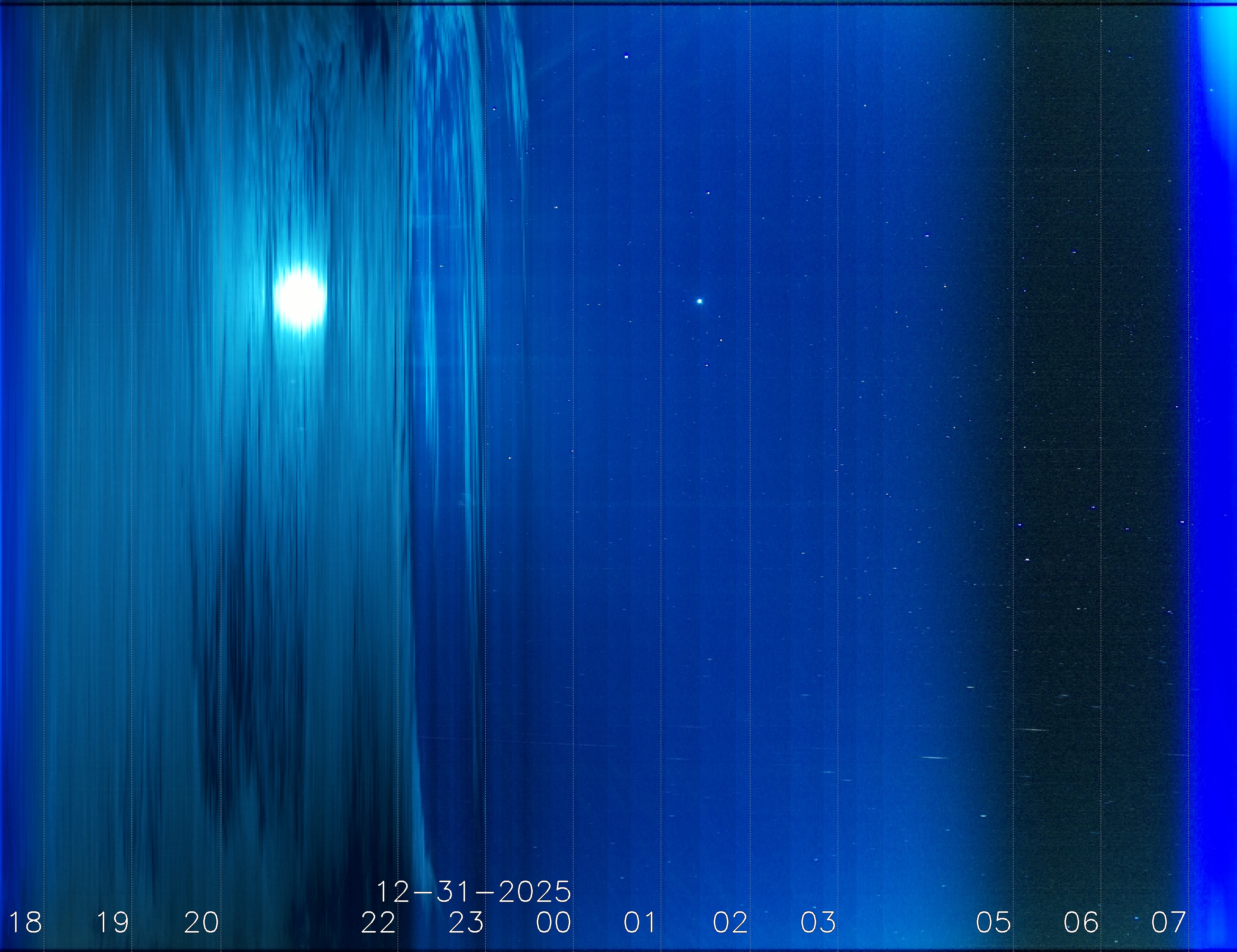Click the 12-31-2025 date text
This screenshot has height=952, width=1237.
point(474,892)
